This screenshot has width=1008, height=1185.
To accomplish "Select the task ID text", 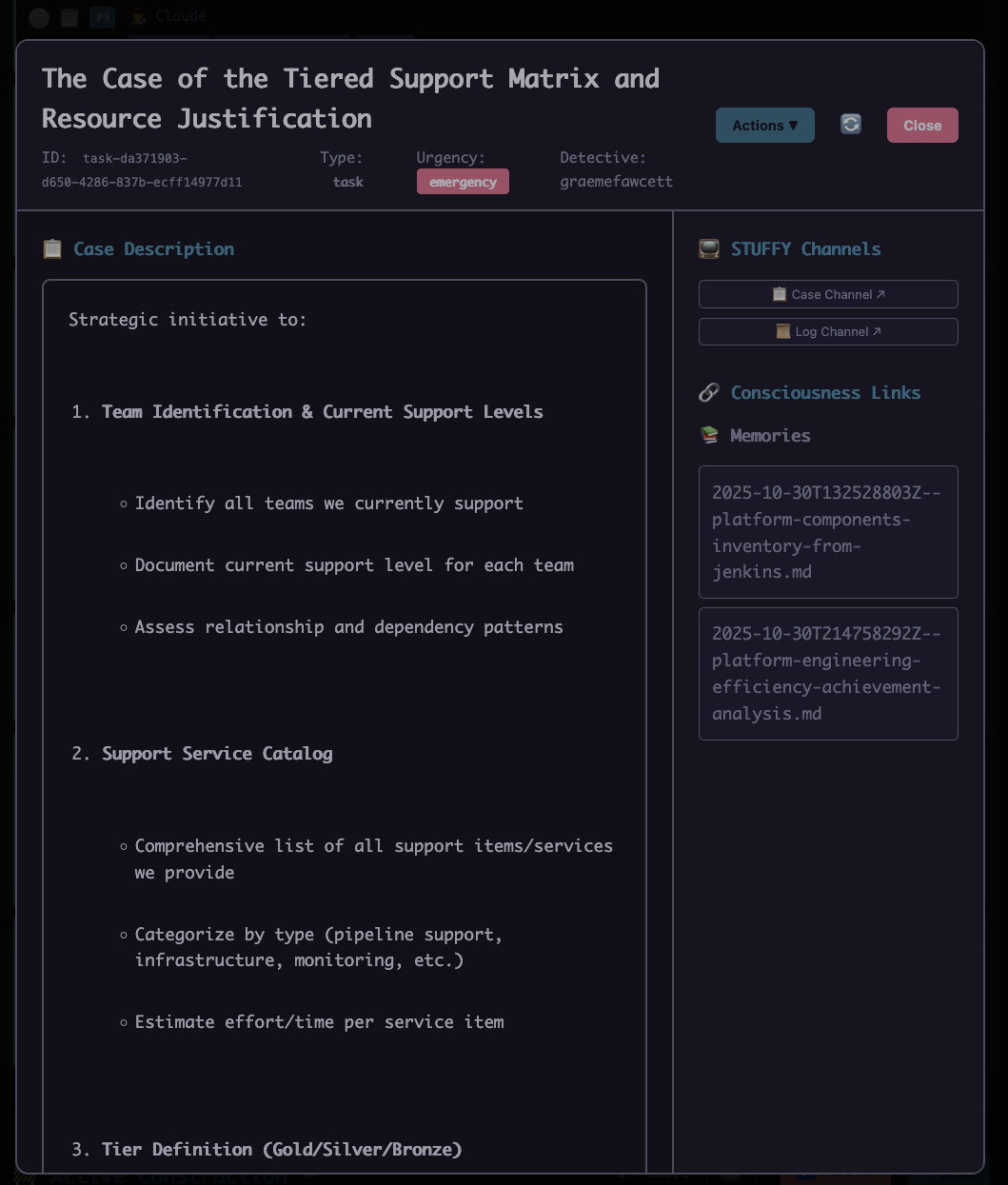I will 141,169.
